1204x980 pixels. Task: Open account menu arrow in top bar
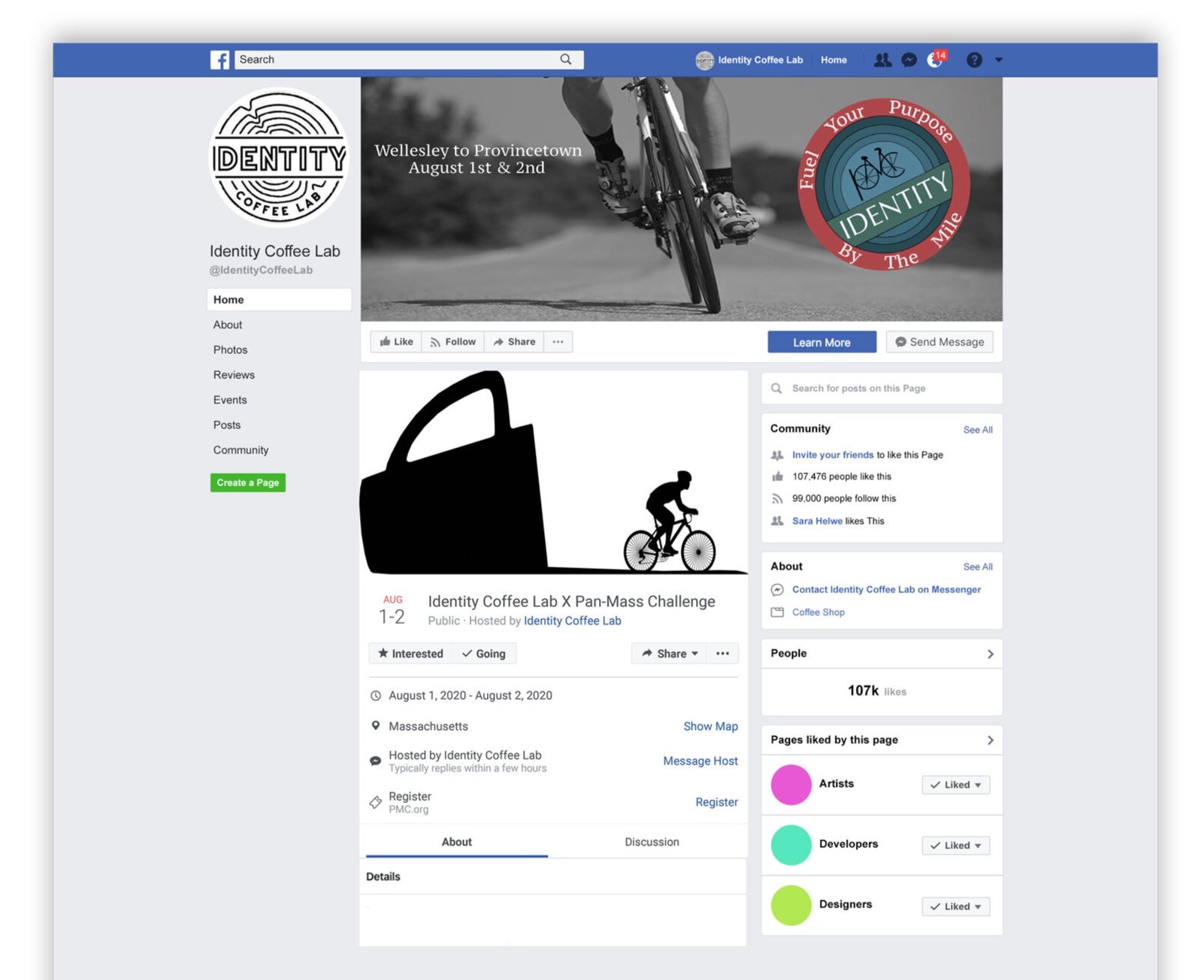tap(999, 60)
